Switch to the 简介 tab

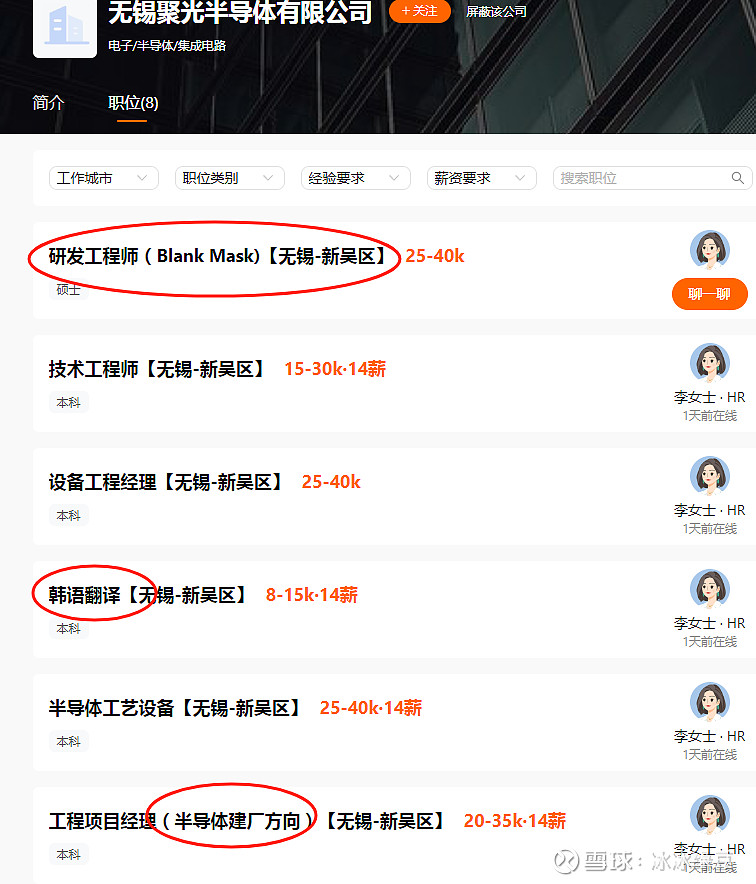pos(48,103)
